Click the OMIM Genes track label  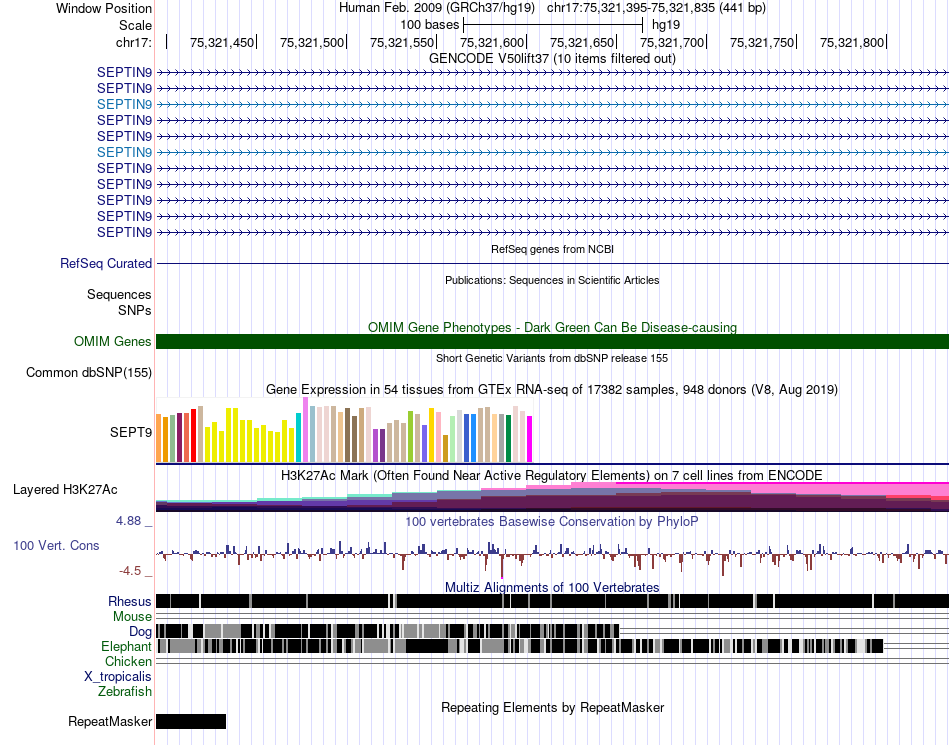click(x=113, y=342)
